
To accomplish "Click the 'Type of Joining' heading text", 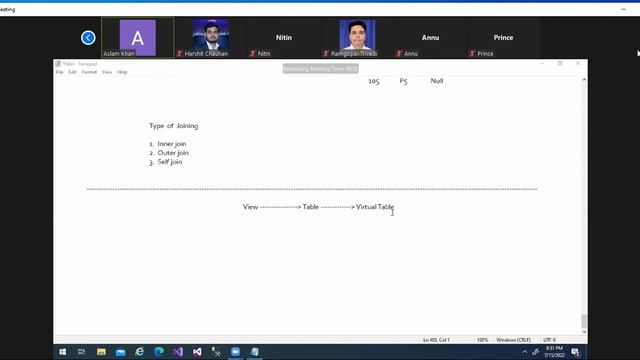I will tap(173, 126).
